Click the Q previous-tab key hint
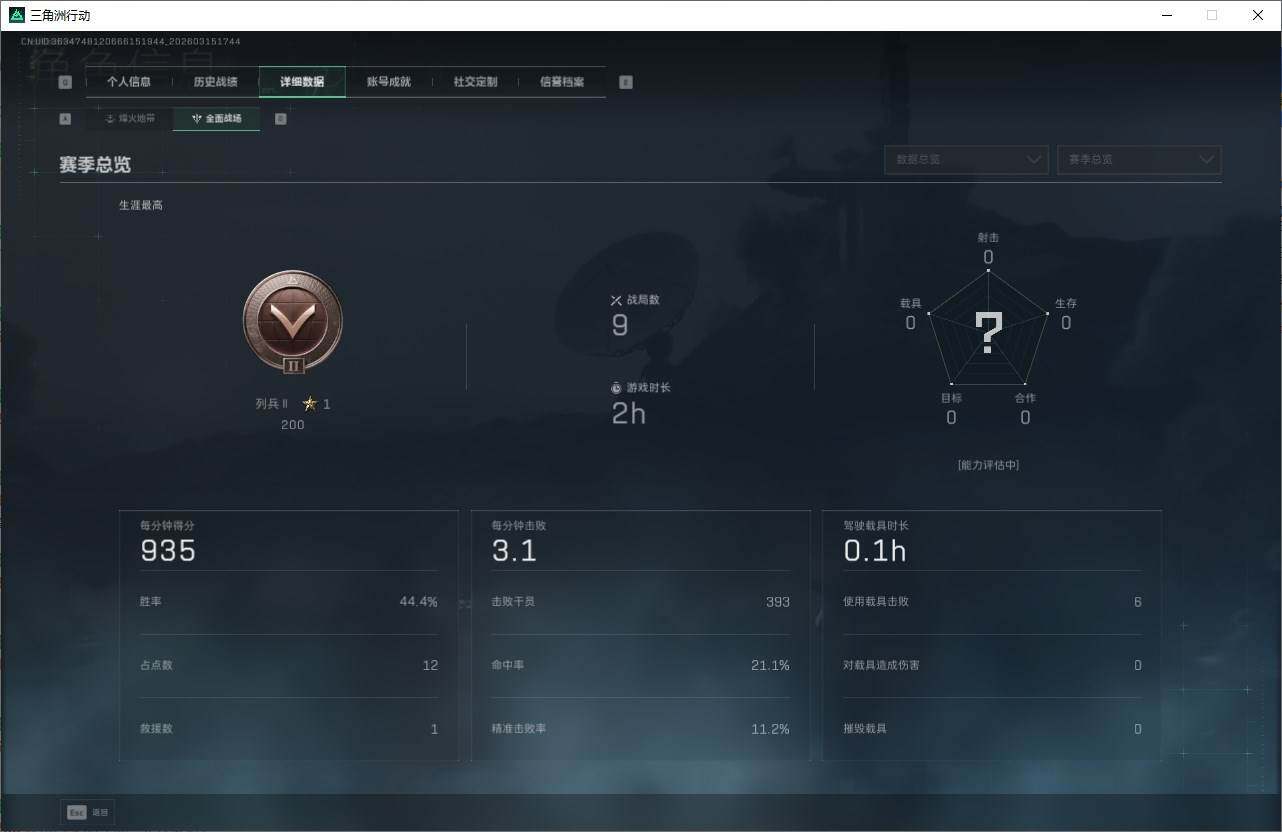The width and height of the screenshot is (1282, 832). coord(66,82)
